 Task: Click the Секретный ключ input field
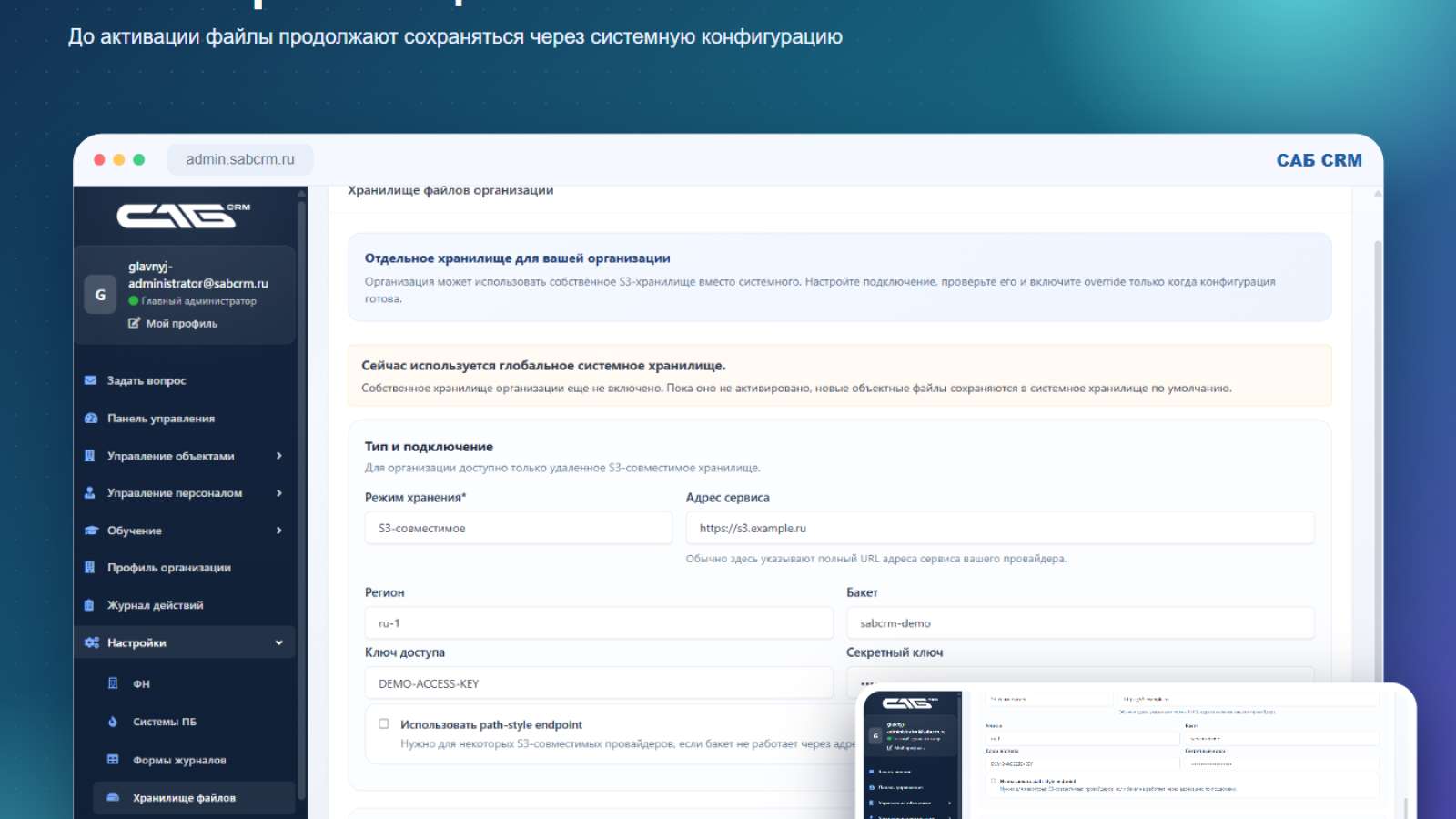(x=1080, y=674)
